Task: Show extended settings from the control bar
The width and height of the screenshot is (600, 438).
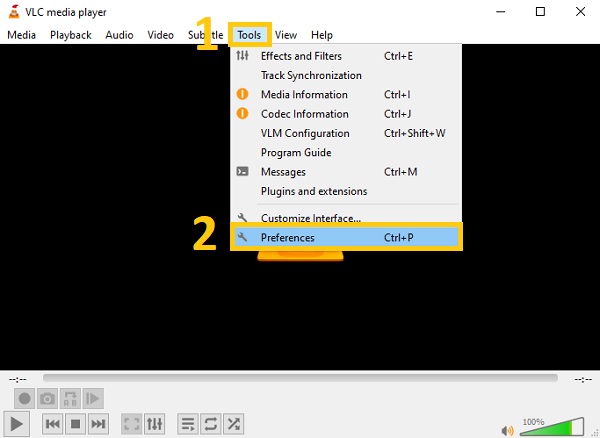Action: pyautogui.click(x=154, y=424)
